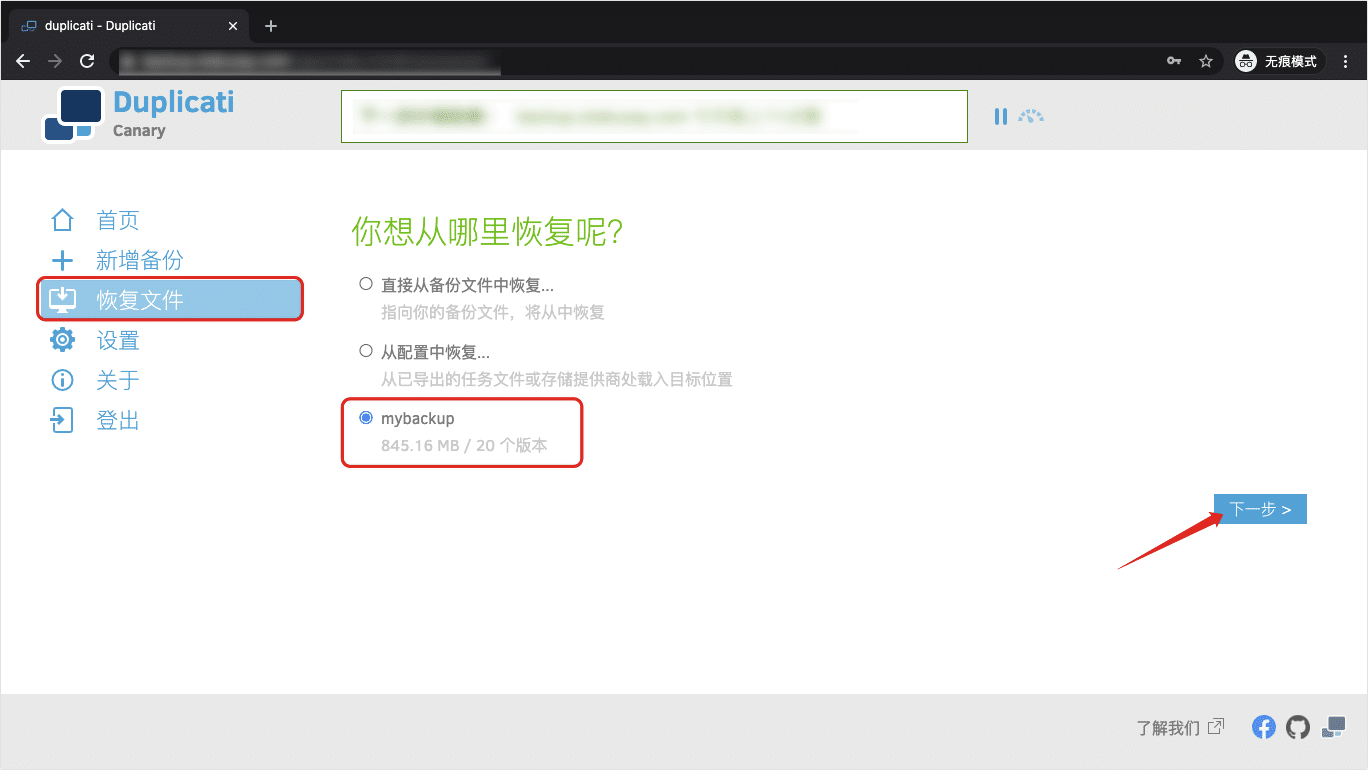Bookmark this page with the star icon
This screenshot has height=770, width=1368.
pos(1206,61)
